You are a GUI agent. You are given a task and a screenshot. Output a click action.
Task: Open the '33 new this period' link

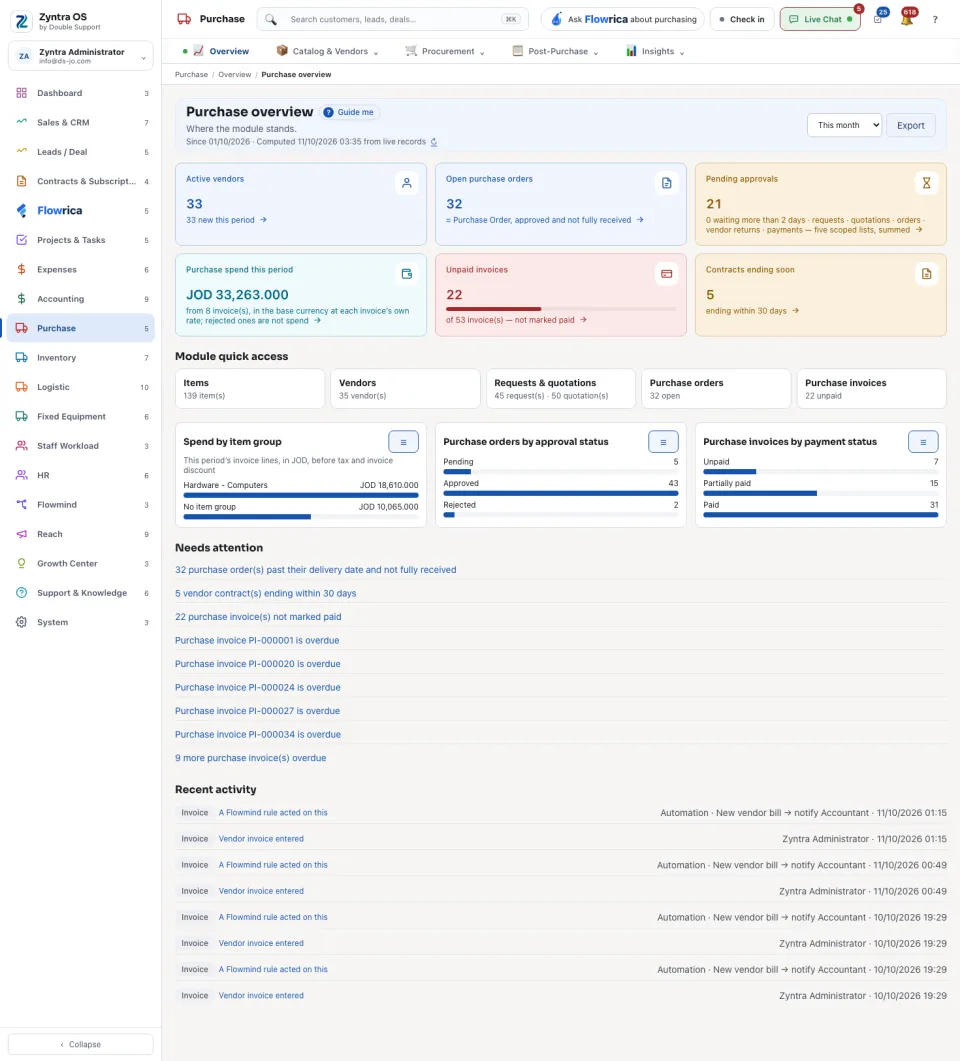pyautogui.click(x=227, y=220)
